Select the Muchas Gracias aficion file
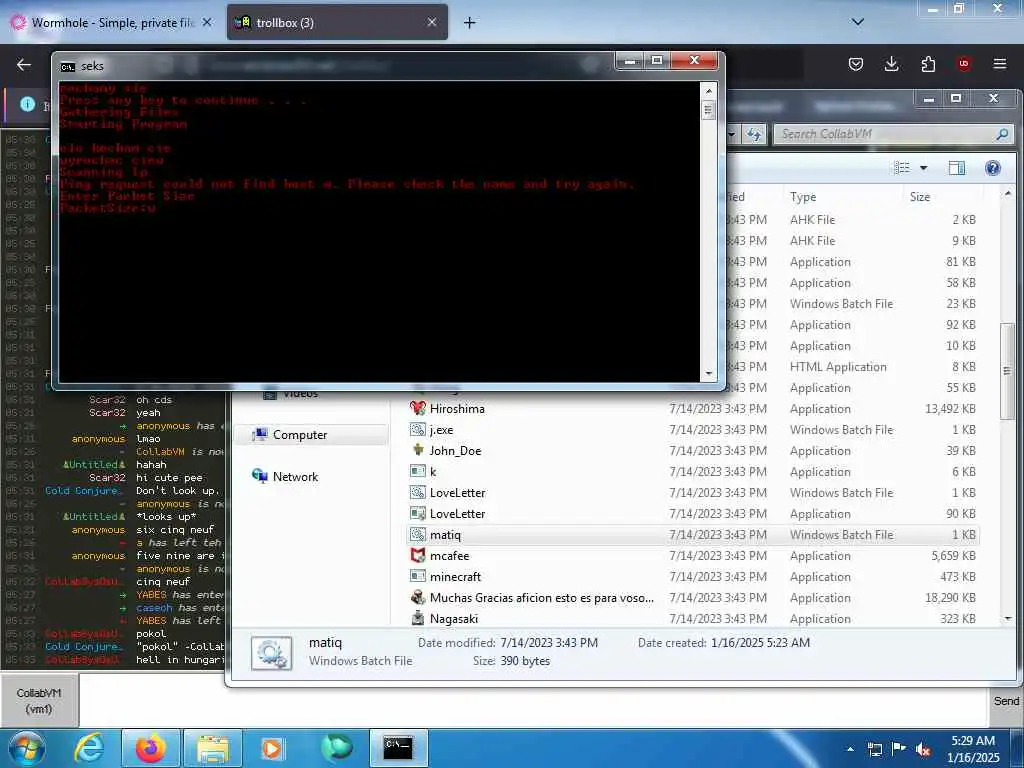Image resolution: width=1024 pixels, height=768 pixels. [x=541, y=598]
